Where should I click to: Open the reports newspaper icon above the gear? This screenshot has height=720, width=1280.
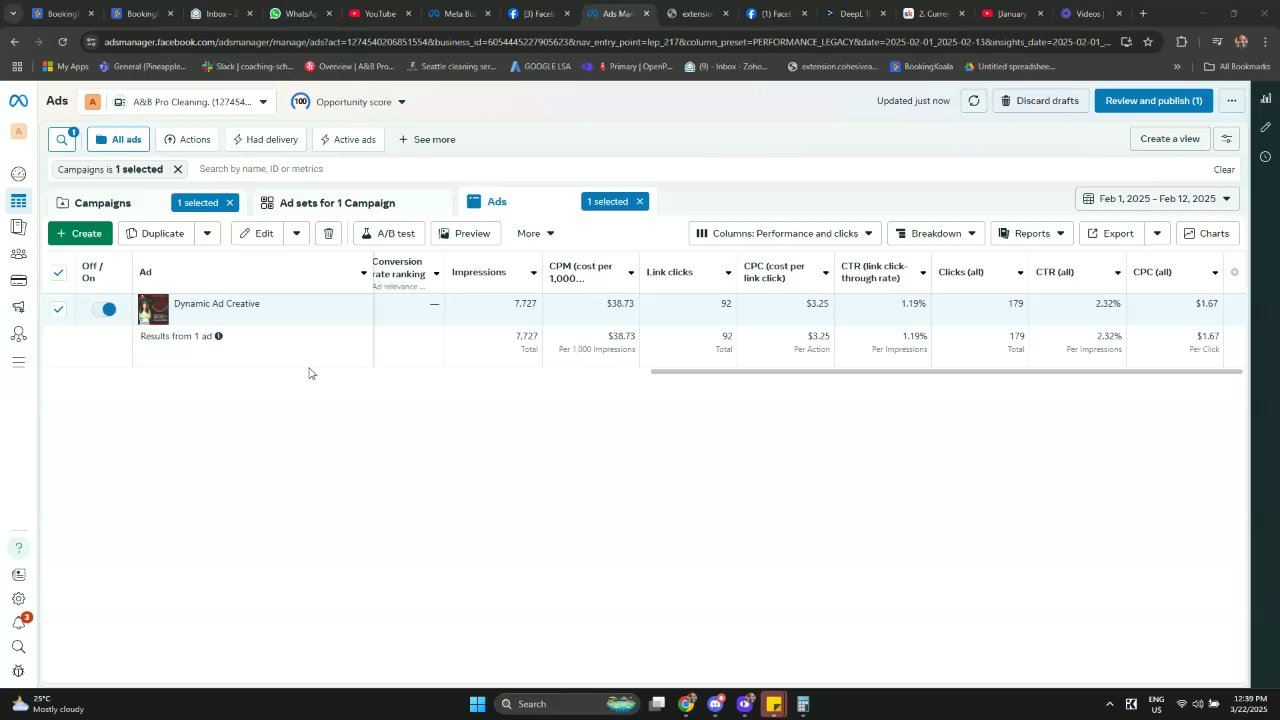coord(18,575)
